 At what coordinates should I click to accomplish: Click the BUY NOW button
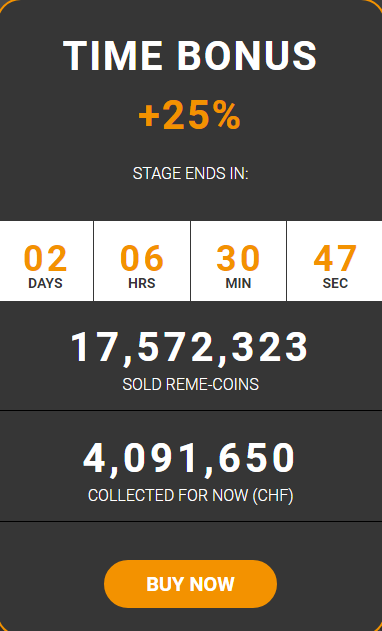click(190, 584)
